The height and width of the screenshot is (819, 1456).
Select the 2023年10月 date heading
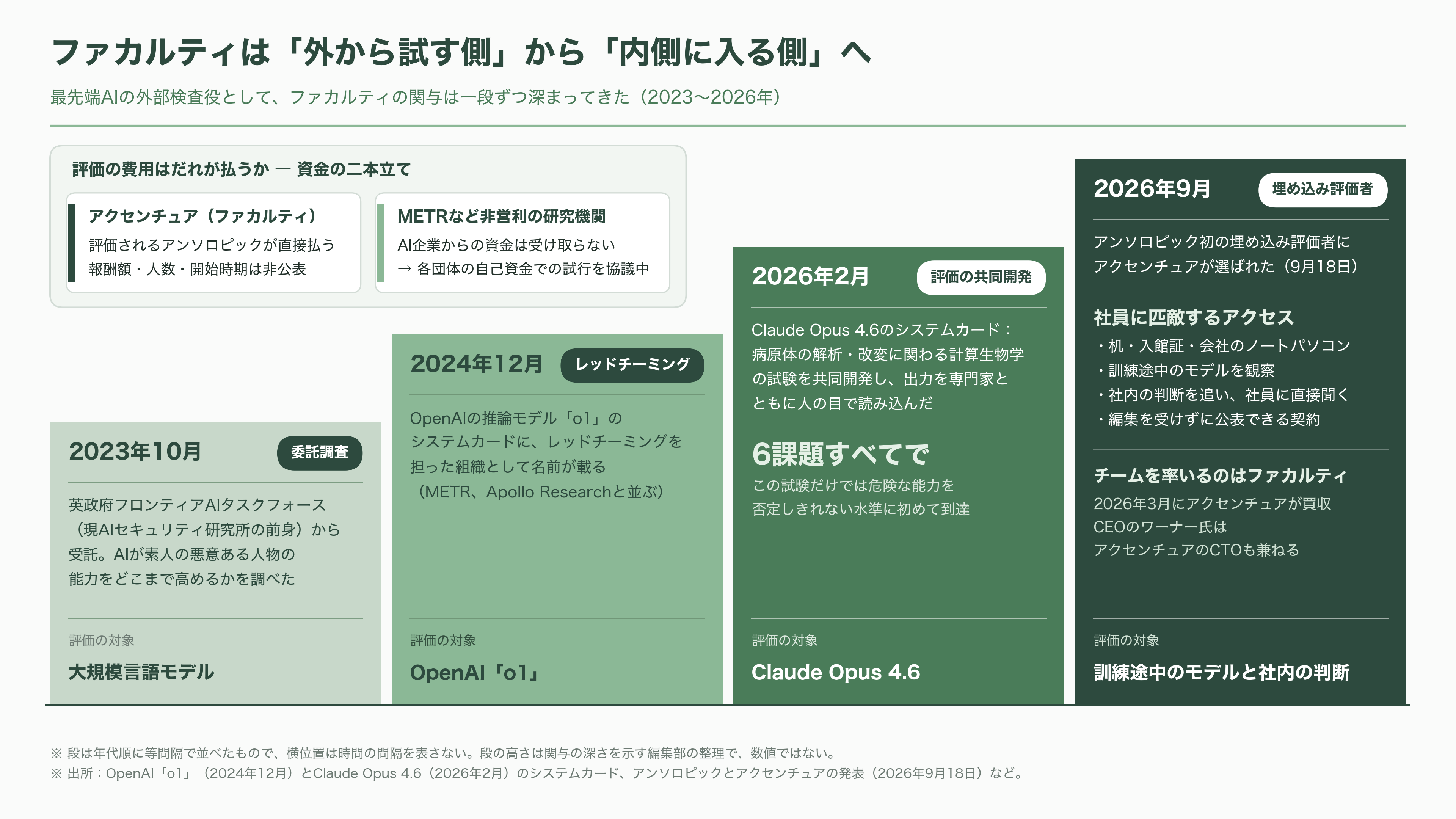point(135,452)
